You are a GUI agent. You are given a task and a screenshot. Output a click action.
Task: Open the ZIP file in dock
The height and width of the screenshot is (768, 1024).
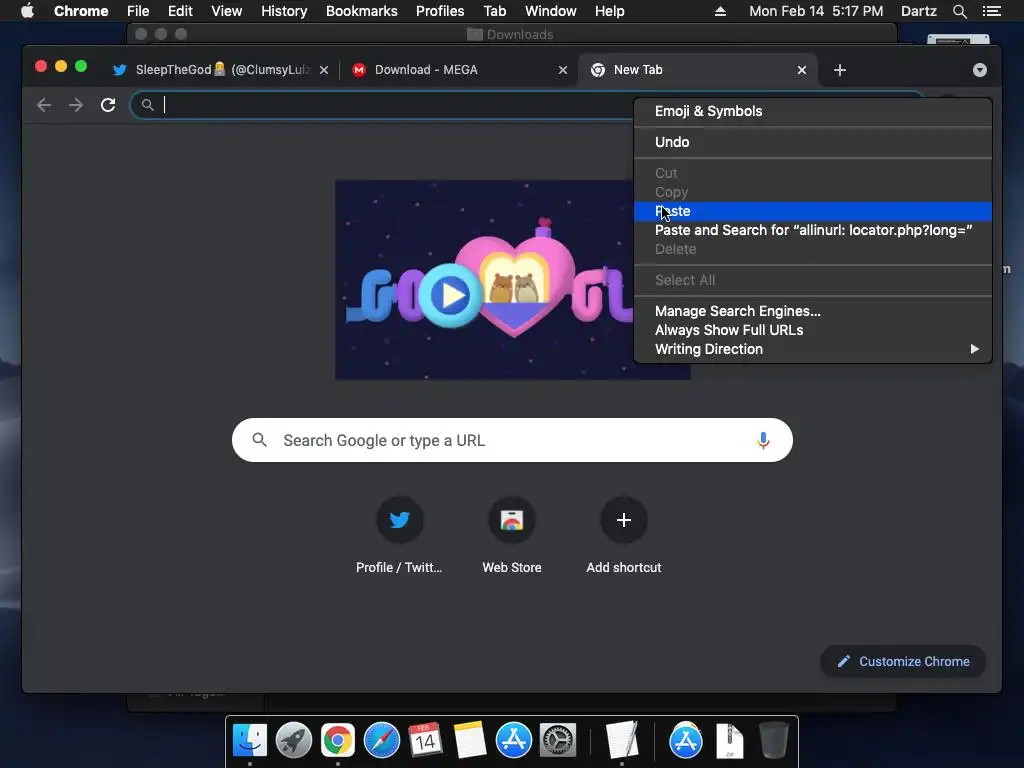pyautogui.click(x=729, y=741)
